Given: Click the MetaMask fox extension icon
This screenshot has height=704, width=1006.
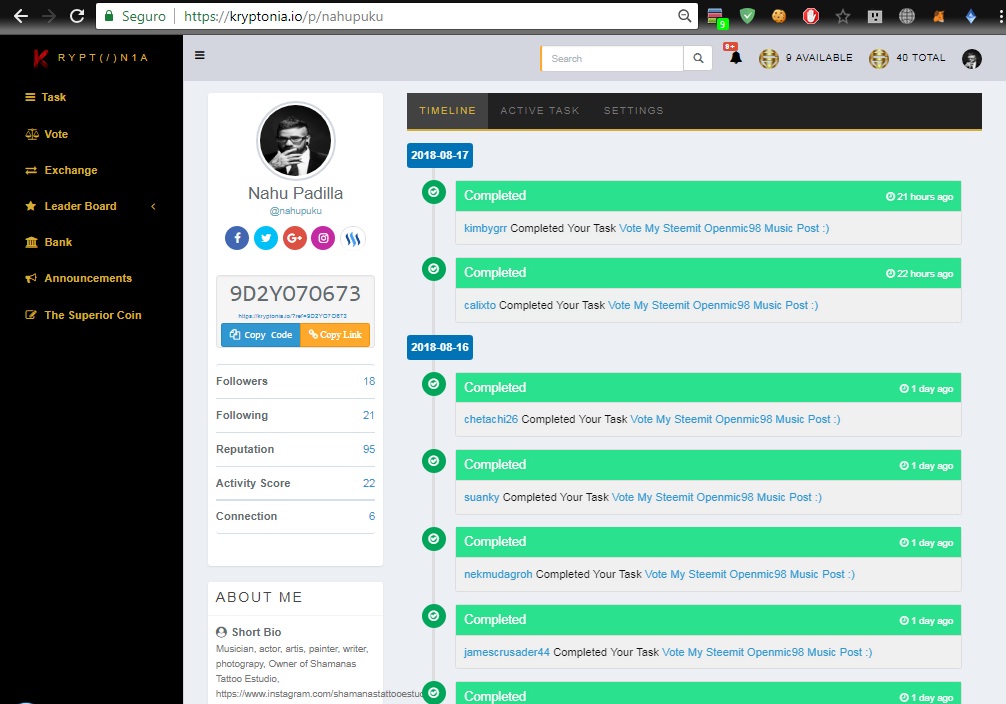Looking at the screenshot, I should 939,16.
